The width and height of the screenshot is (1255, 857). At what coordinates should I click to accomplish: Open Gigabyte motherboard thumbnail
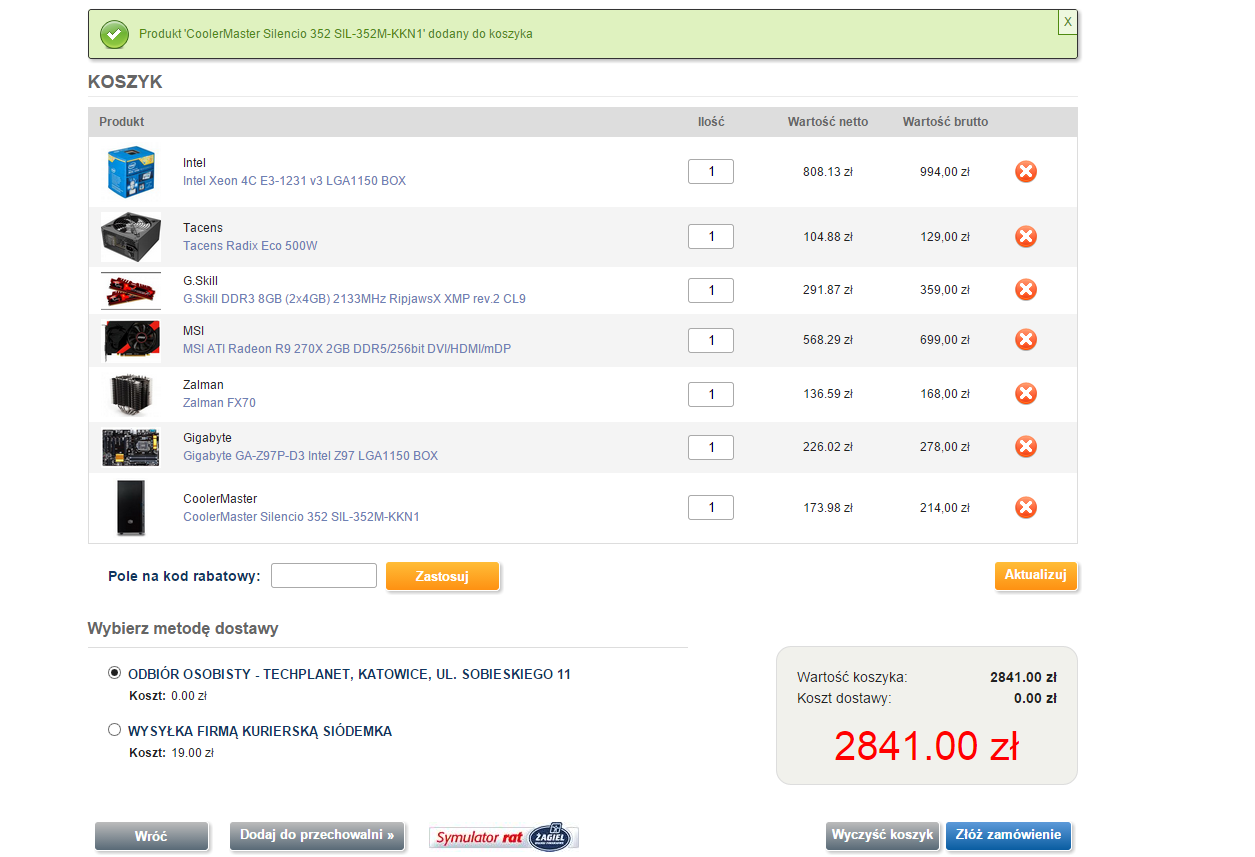131,447
